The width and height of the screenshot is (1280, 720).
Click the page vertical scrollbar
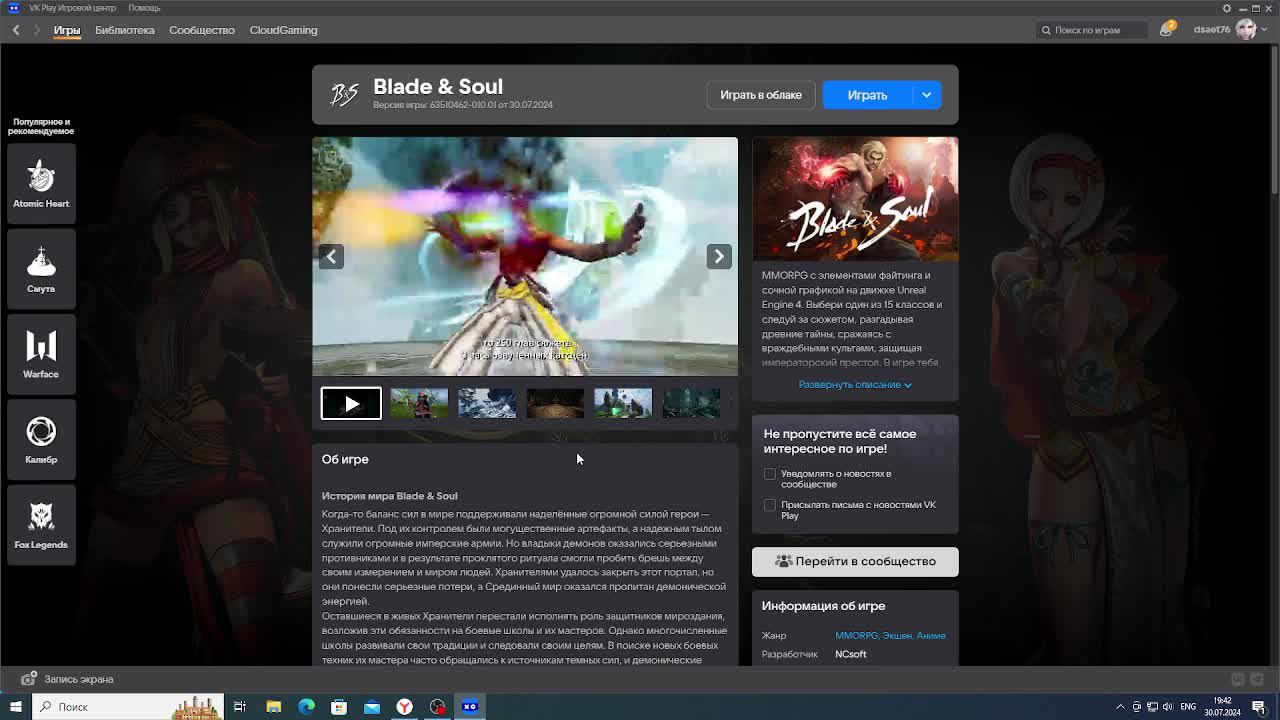click(1275, 120)
